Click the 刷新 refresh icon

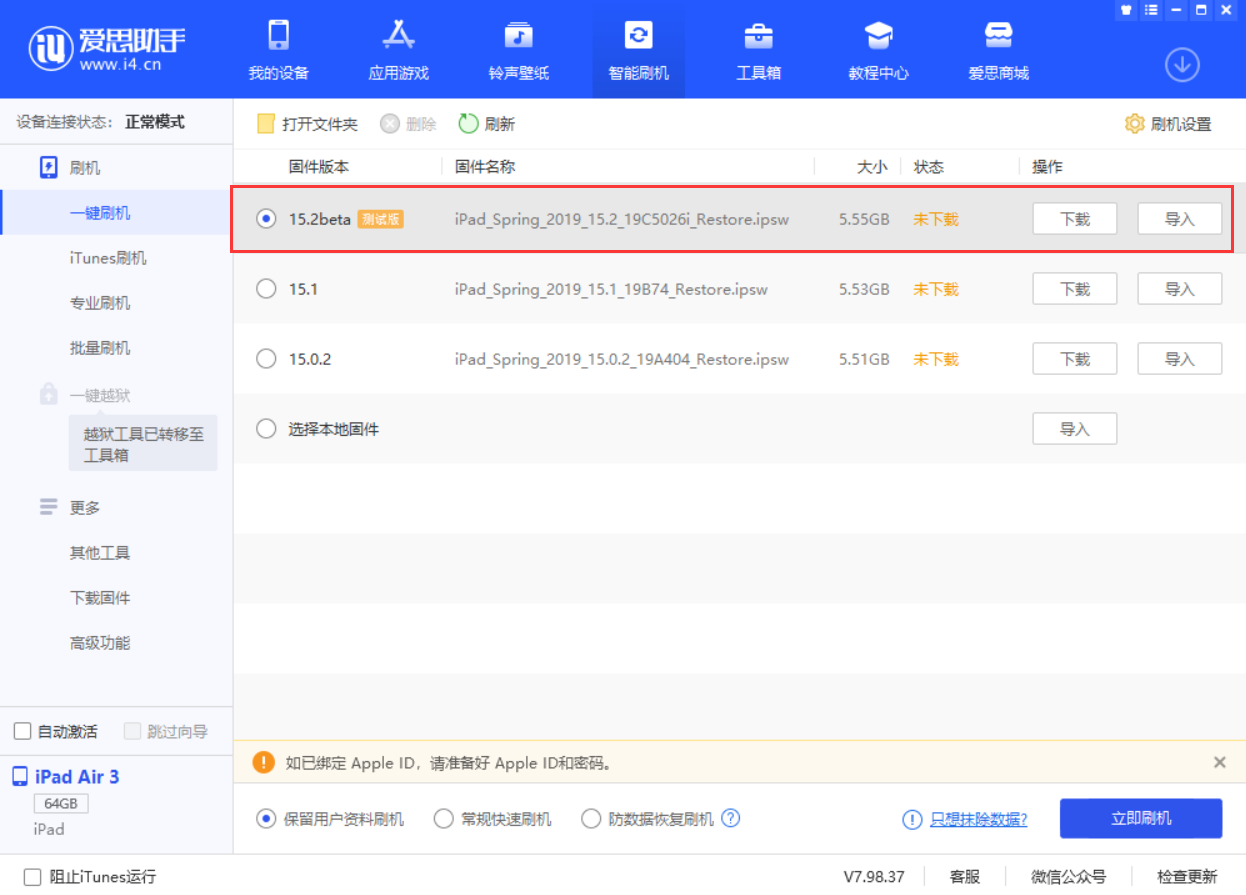pos(468,124)
